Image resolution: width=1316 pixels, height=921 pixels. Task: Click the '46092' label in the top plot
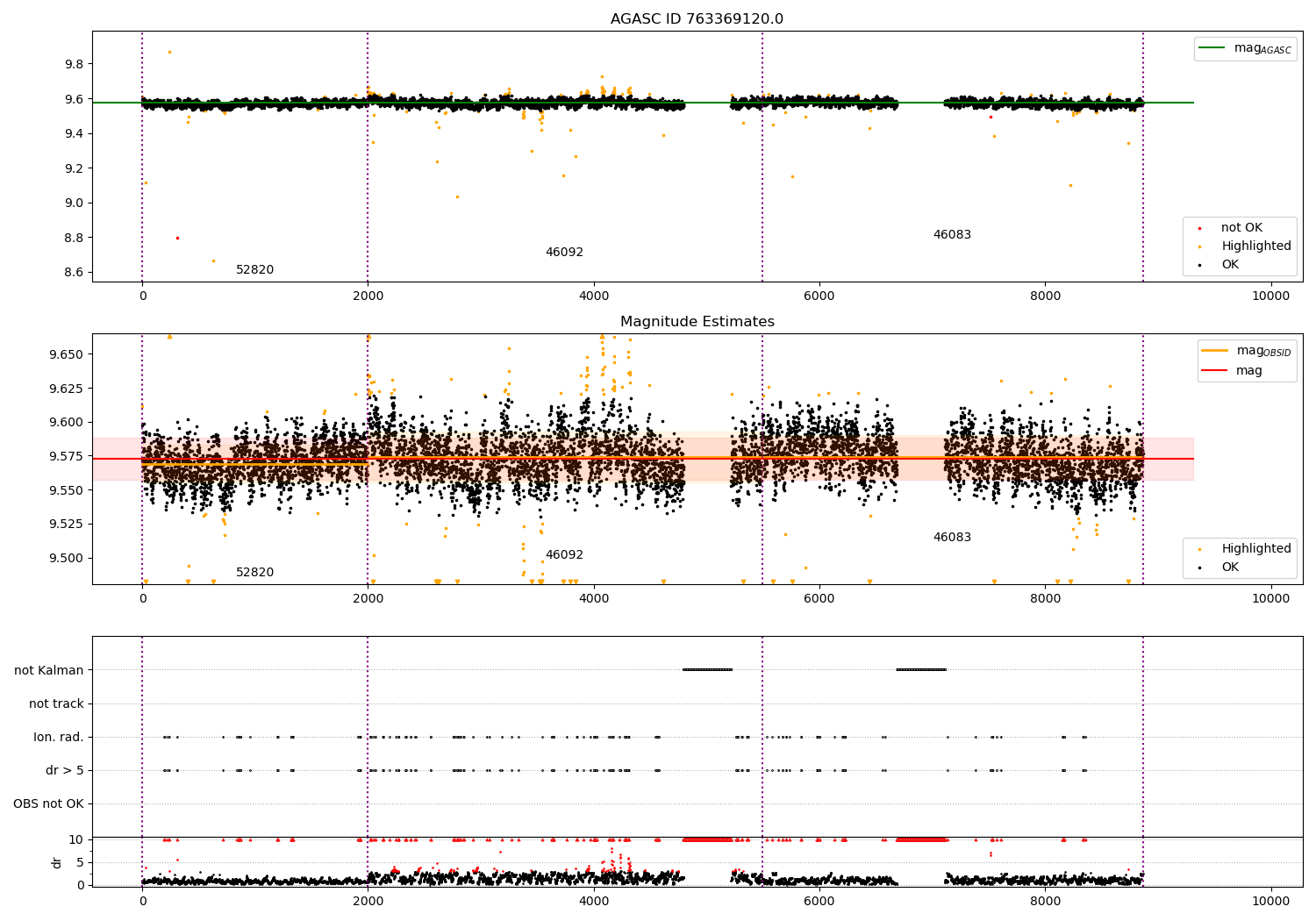click(564, 253)
